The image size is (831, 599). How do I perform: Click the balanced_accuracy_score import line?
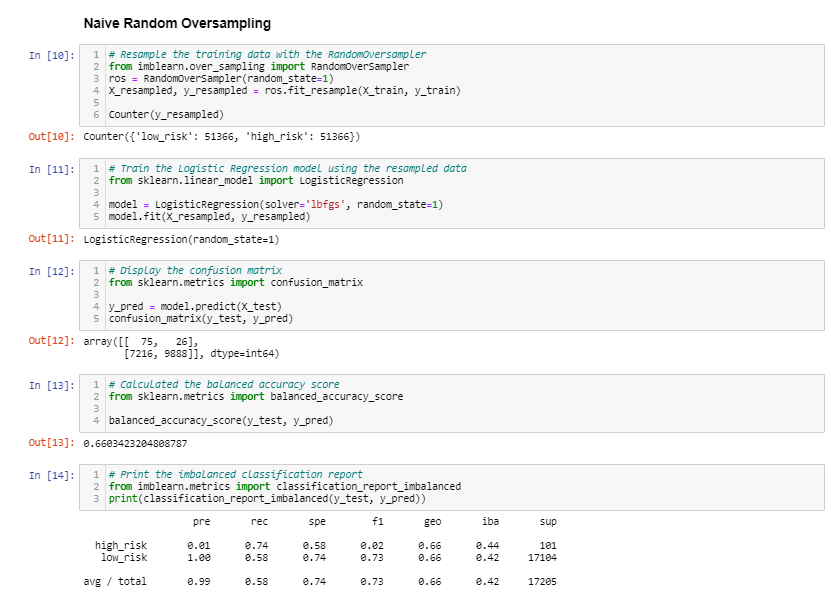click(256, 397)
